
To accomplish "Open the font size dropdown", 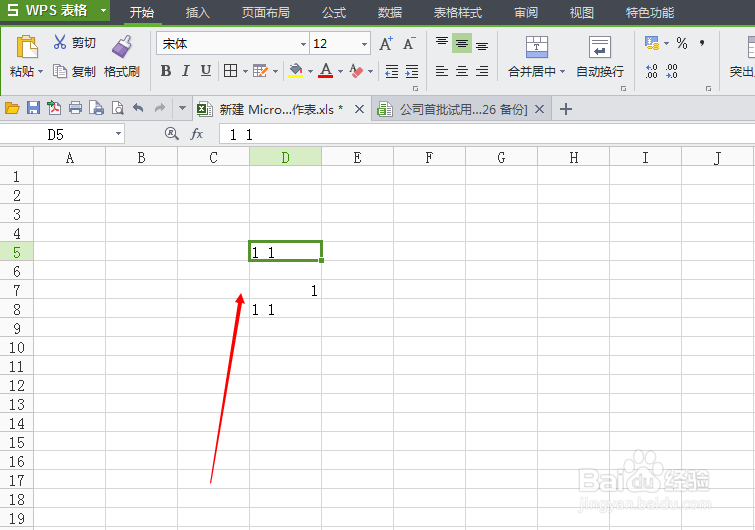I will pos(364,44).
